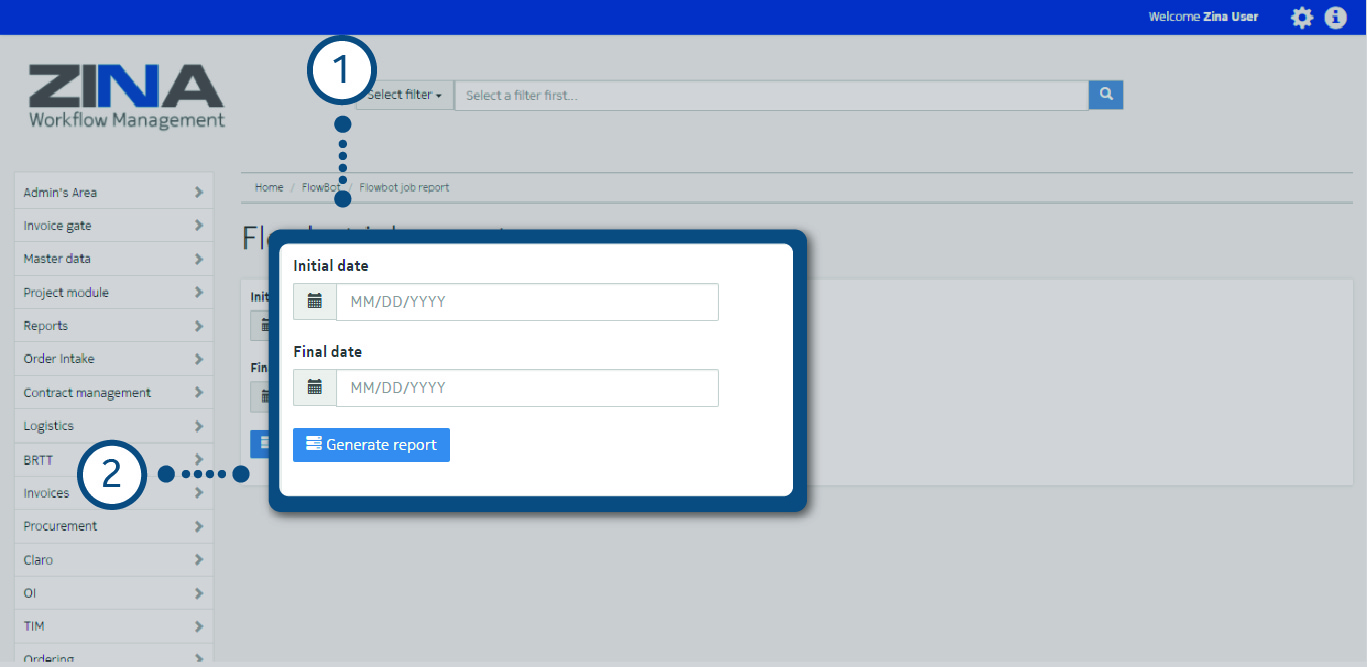Open calendar picker for Final date
Screen dimensions: 1367x667
(x=315, y=388)
